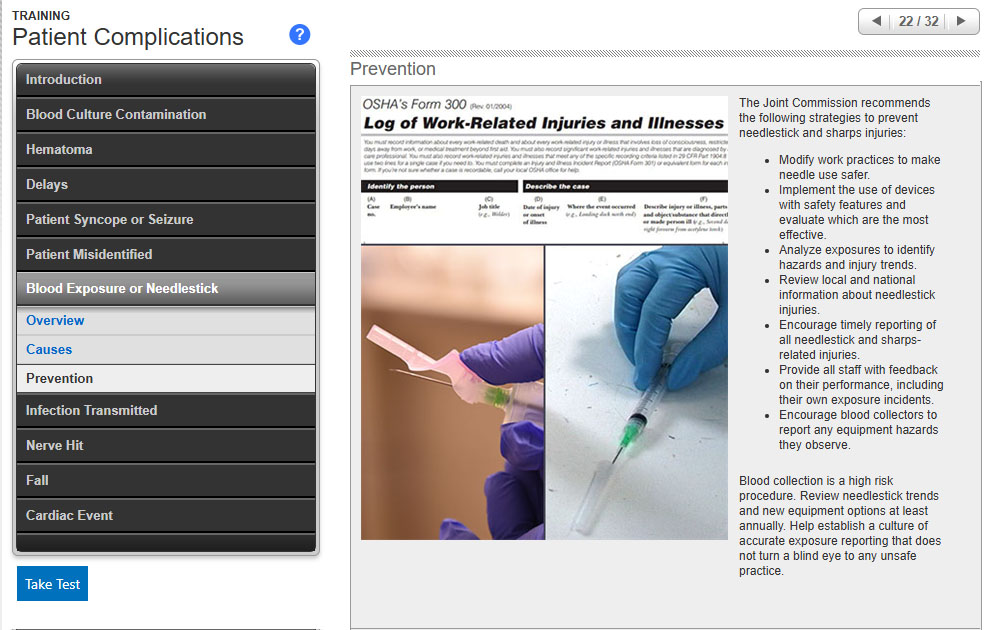Screen dimensions: 987x630
Task: Go to previous page arrow
Action: click(x=876, y=21)
